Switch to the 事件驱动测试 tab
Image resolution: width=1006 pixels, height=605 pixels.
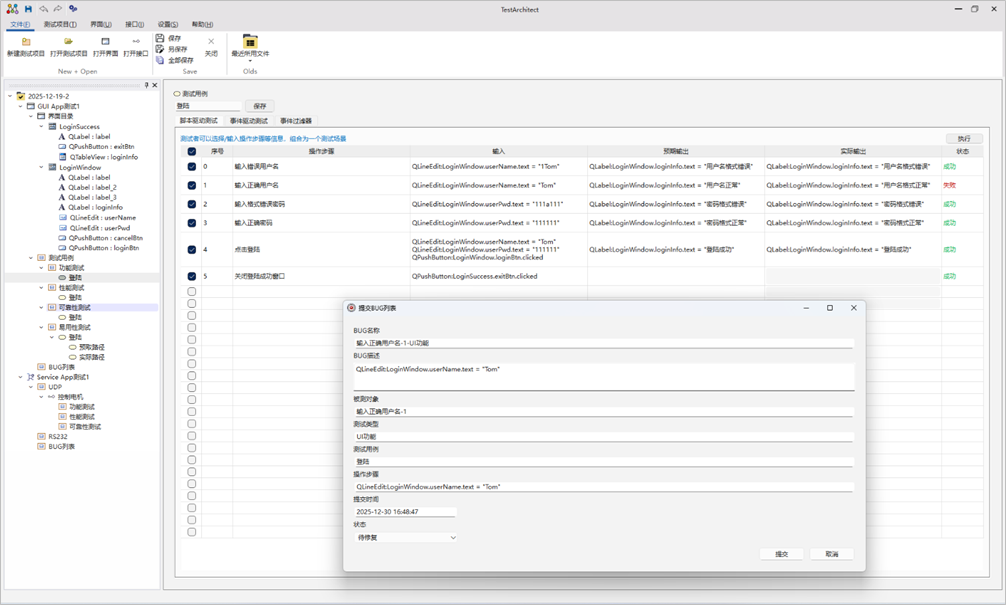(x=248, y=121)
